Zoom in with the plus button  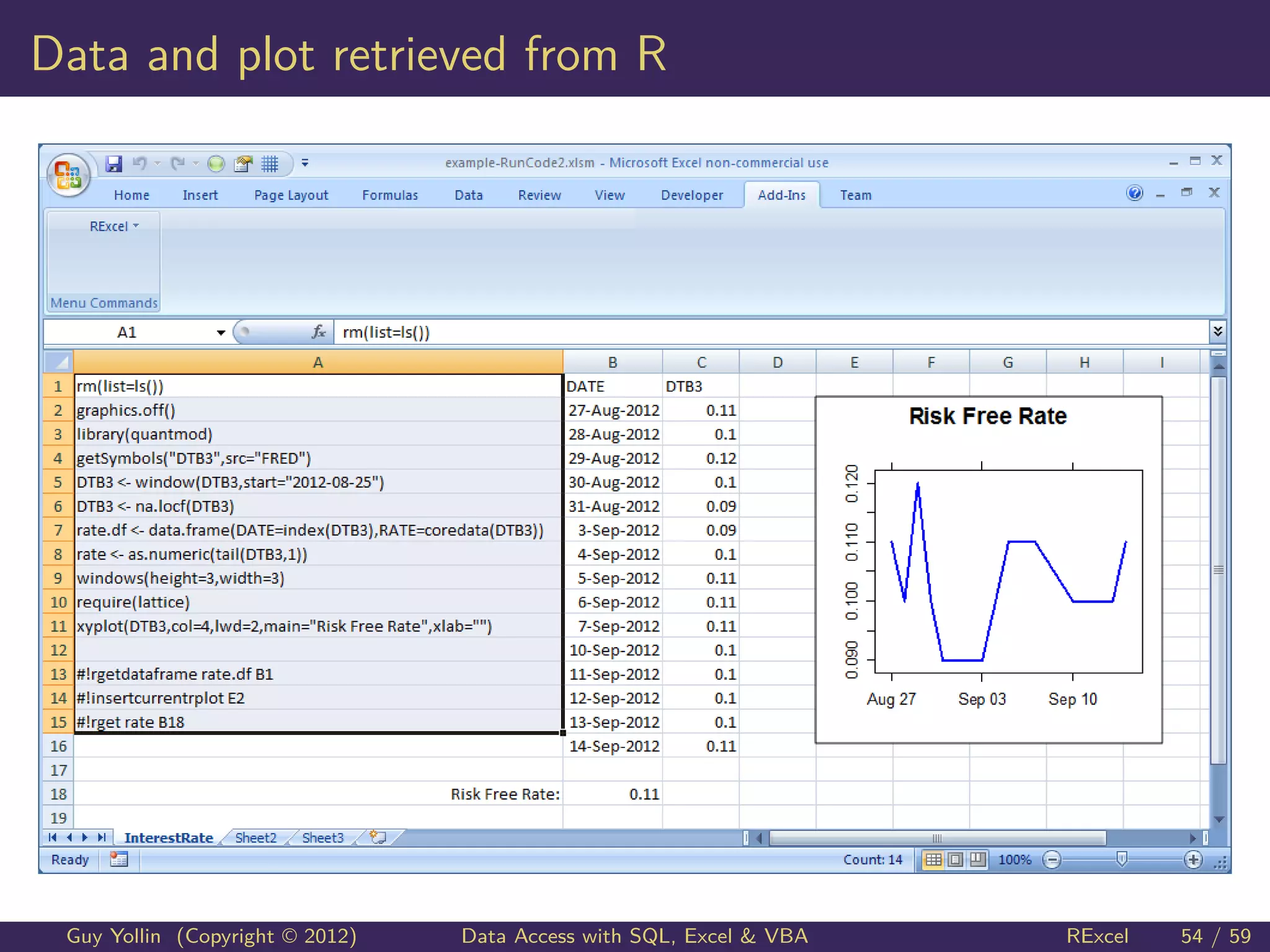[x=1193, y=860]
